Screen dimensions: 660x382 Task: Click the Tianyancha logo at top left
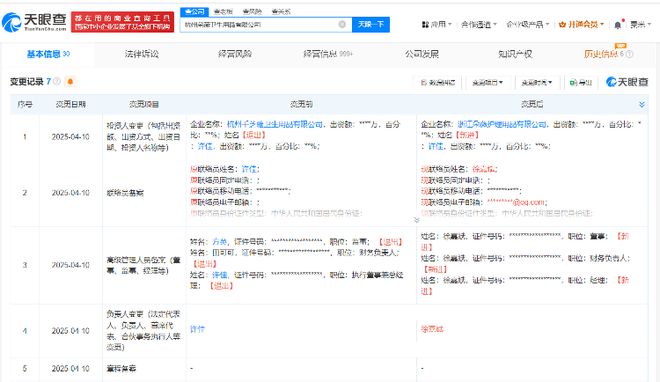click(x=34, y=22)
